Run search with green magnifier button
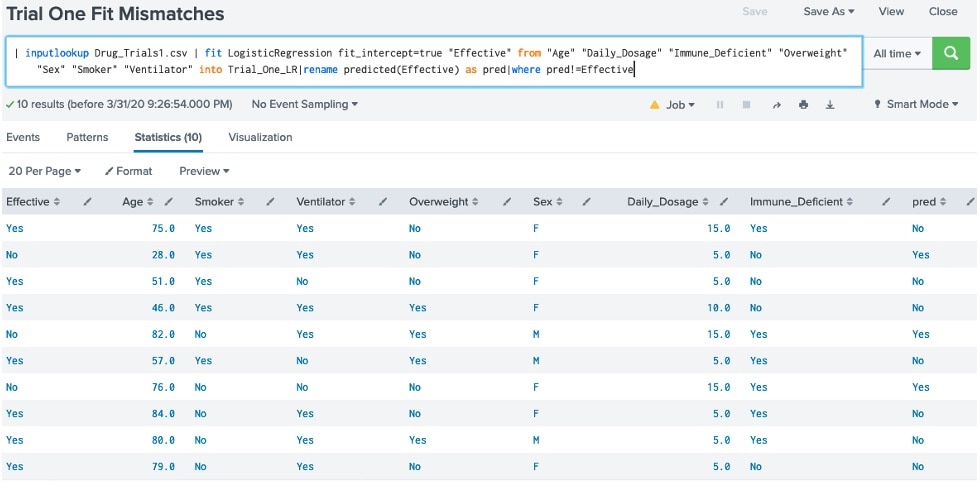 click(x=951, y=54)
